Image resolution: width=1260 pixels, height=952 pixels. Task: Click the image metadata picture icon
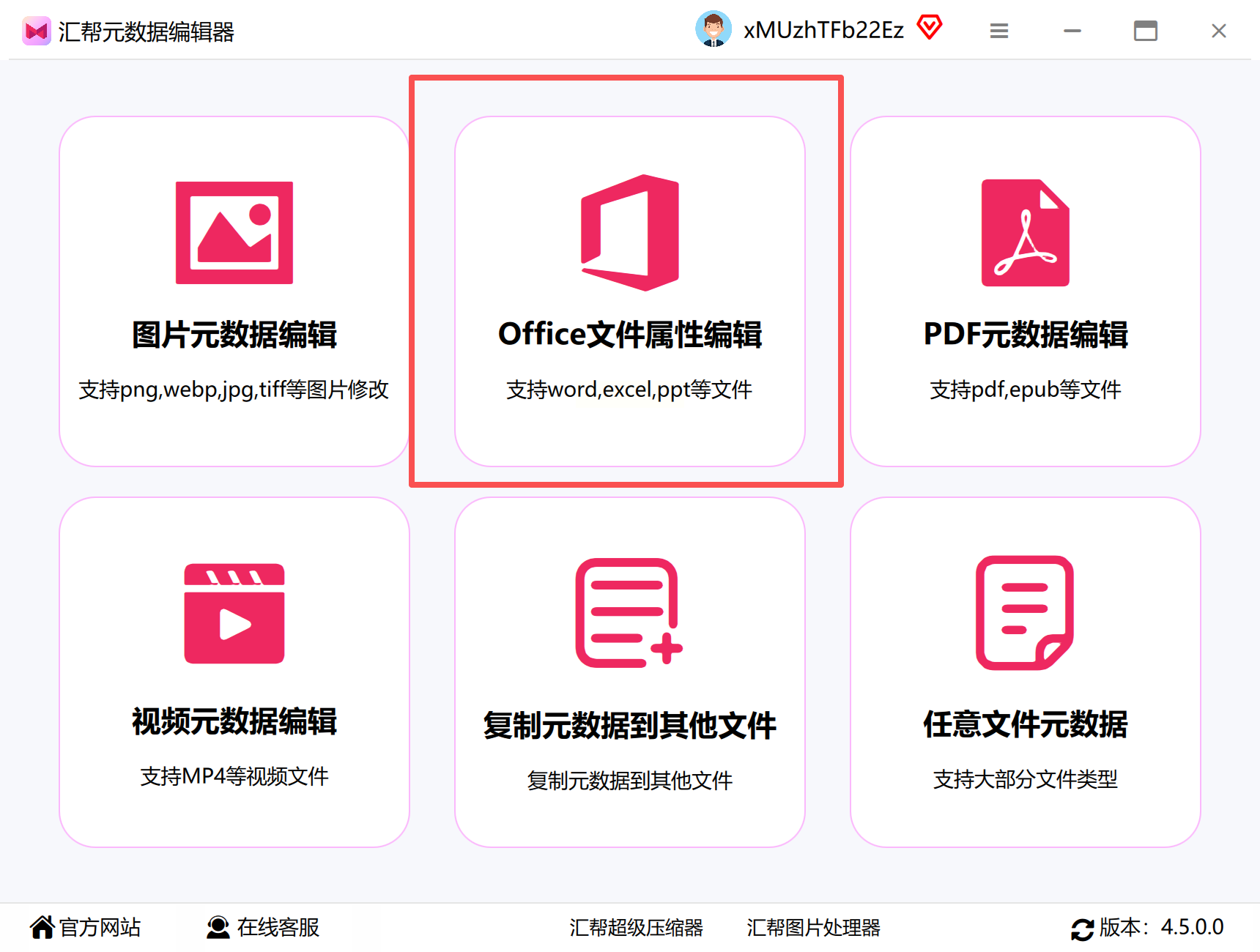234,233
